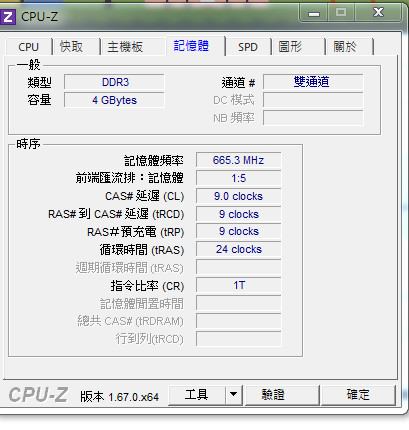Screen dimensions: 409x430
Task: Click the 雙通道 channel field
Action: tap(313, 82)
